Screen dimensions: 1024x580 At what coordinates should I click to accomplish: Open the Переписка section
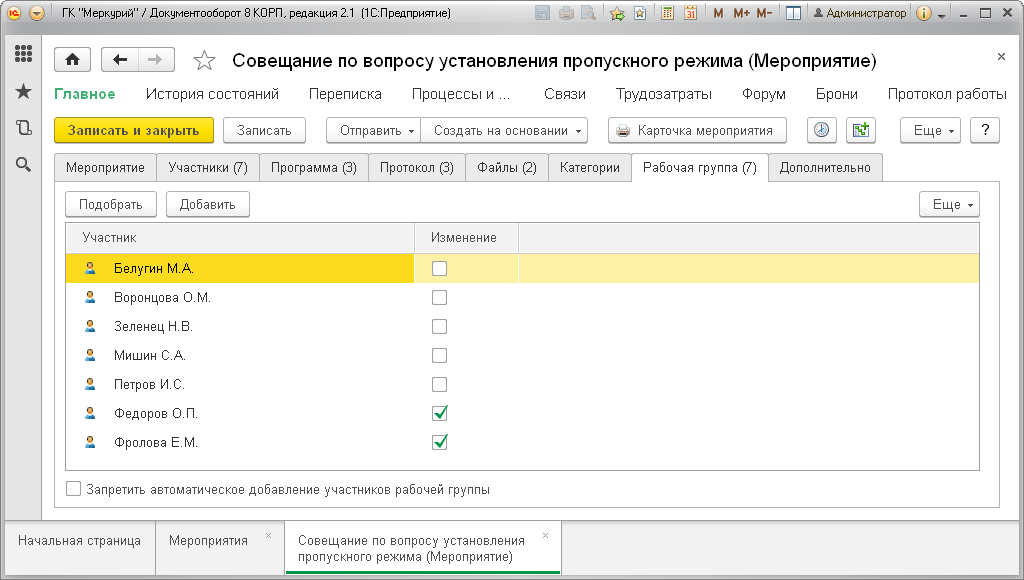345,94
